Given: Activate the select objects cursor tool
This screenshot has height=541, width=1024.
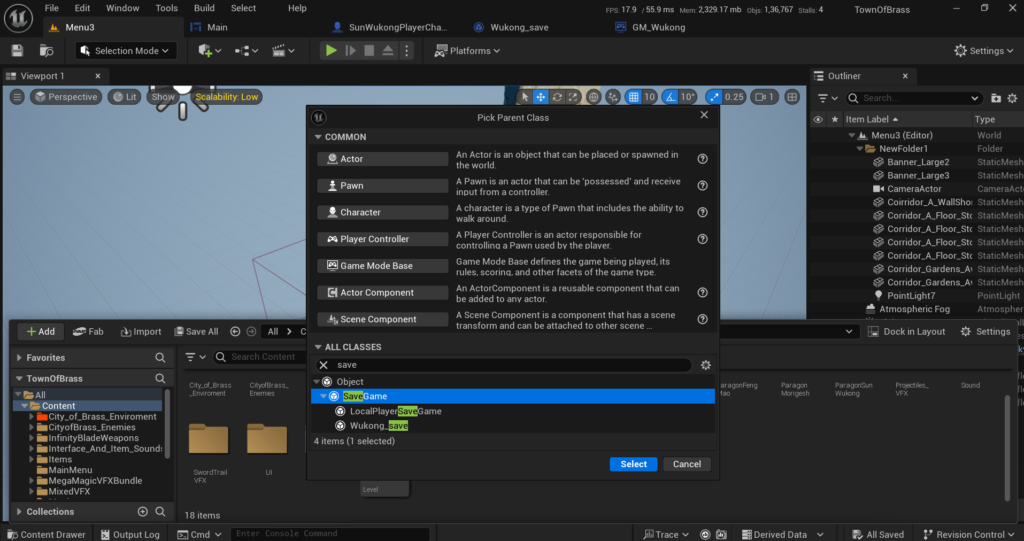Looking at the screenshot, I should 525,97.
